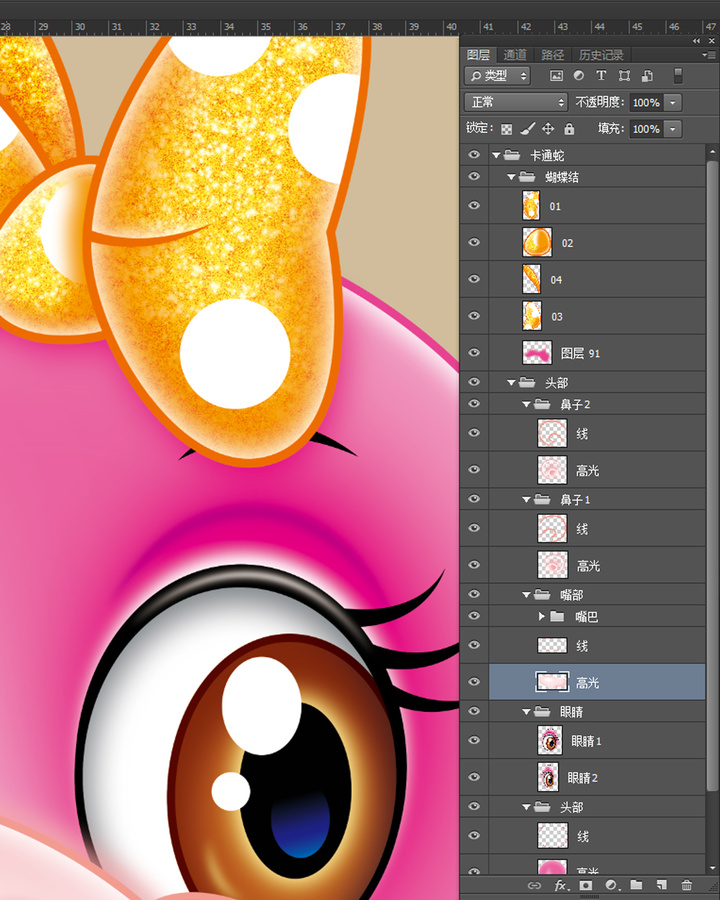Screen dimensions: 720x900
Task: Collapse the 蝴蝶结 group
Action: coord(511,177)
